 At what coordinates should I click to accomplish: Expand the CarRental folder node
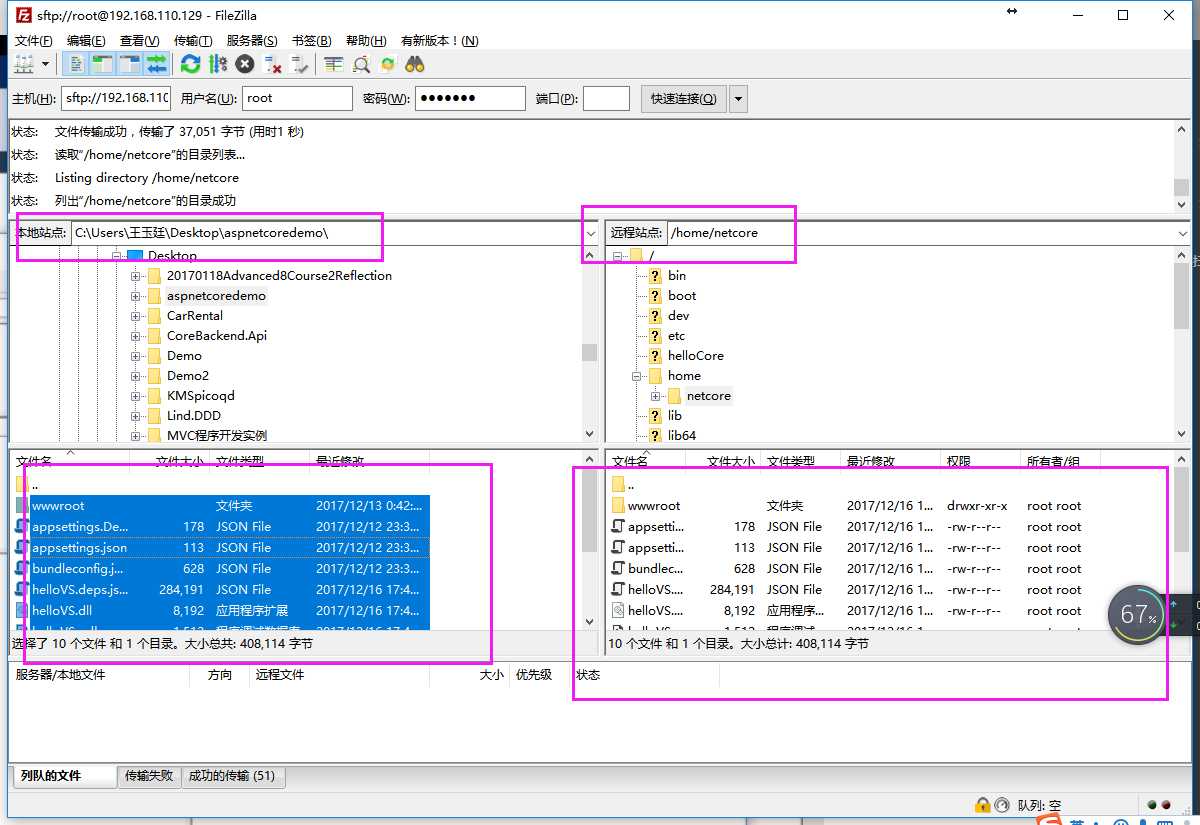pyautogui.click(x=135, y=316)
